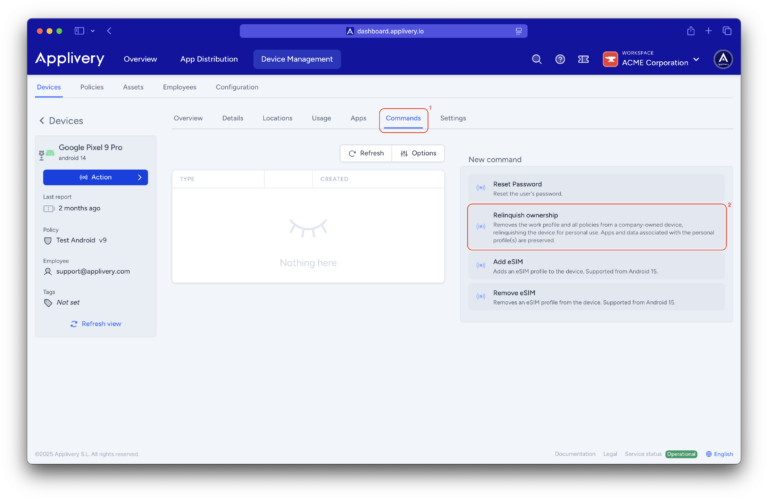The width and height of the screenshot is (768, 500).
Task: Open the Apps tab
Action: click(x=359, y=118)
